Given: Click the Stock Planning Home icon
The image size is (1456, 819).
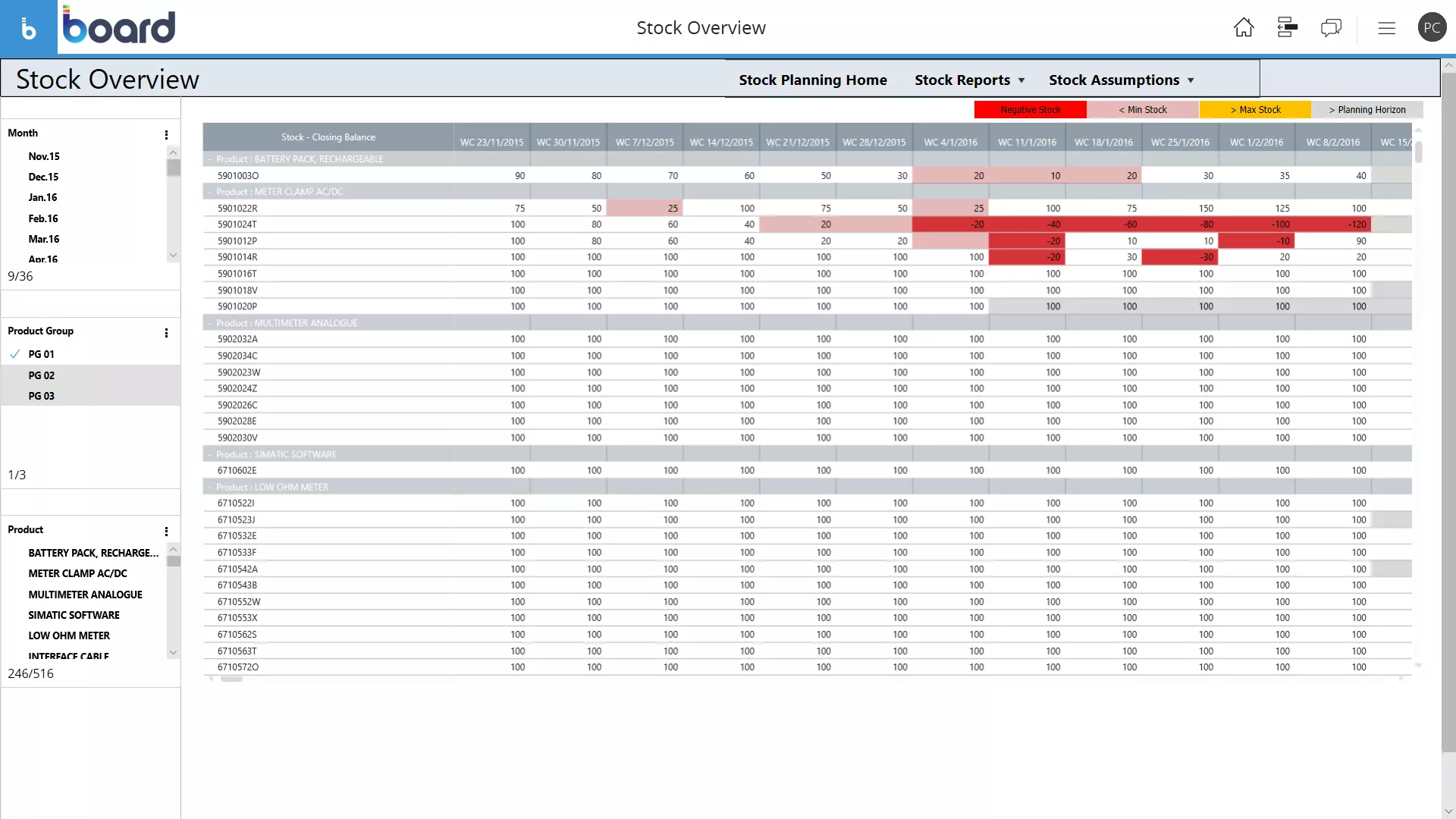Looking at the screenshot, I should tap(813, 79).
